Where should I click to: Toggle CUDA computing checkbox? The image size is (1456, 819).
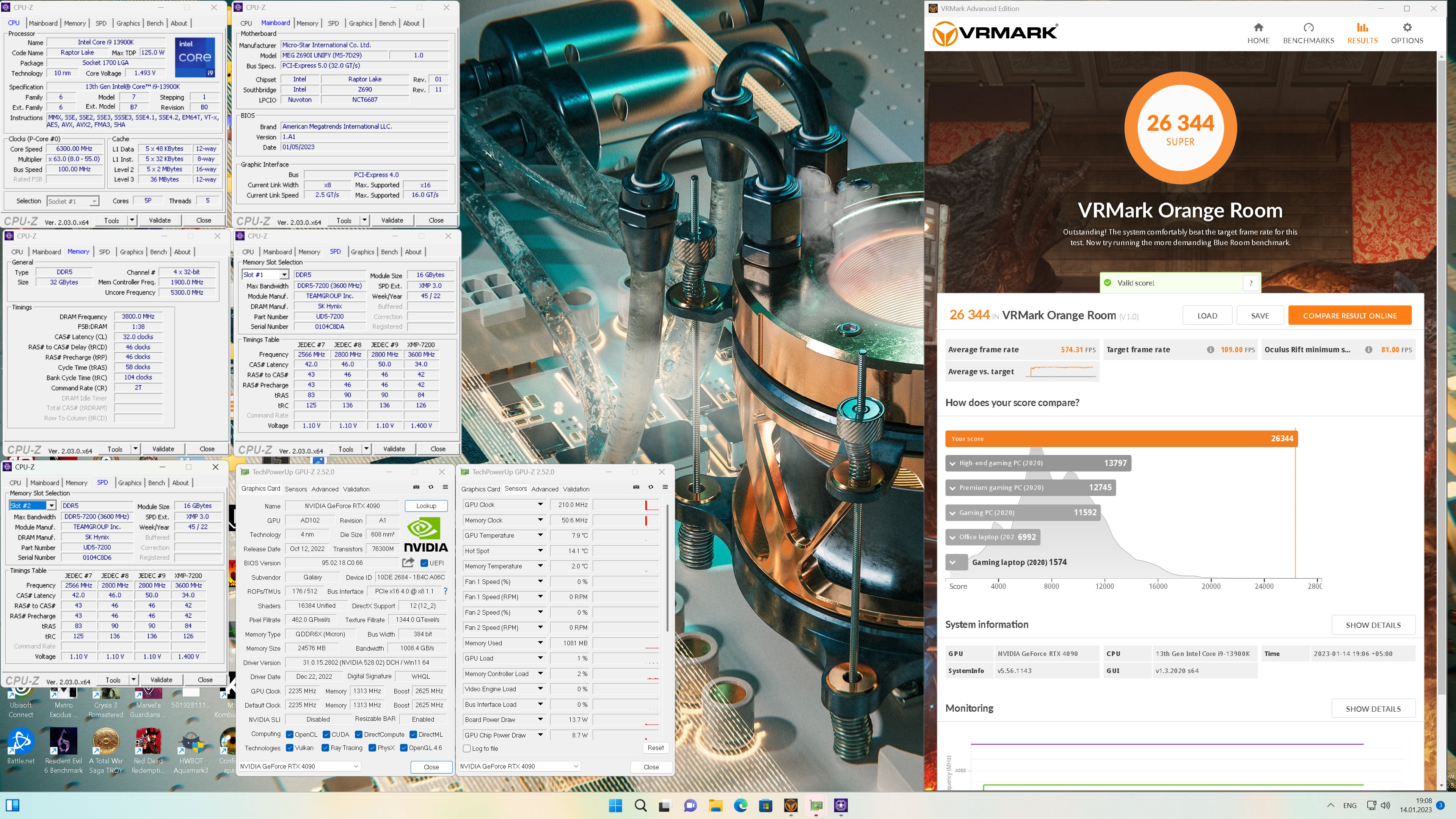326,735
